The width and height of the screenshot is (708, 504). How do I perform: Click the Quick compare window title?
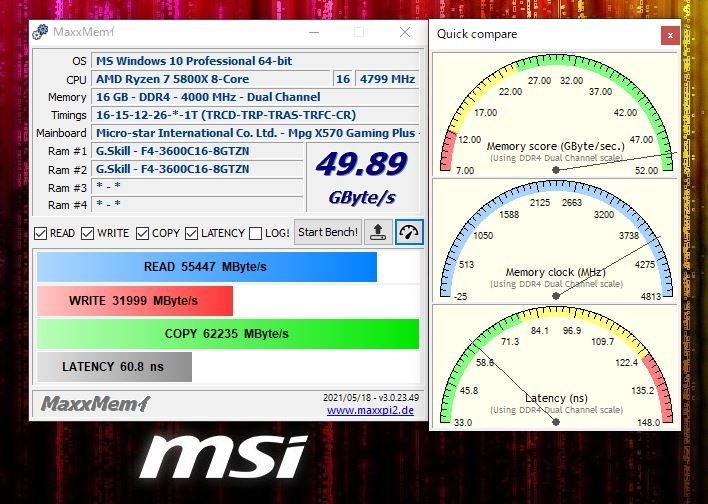coord(477,34)
